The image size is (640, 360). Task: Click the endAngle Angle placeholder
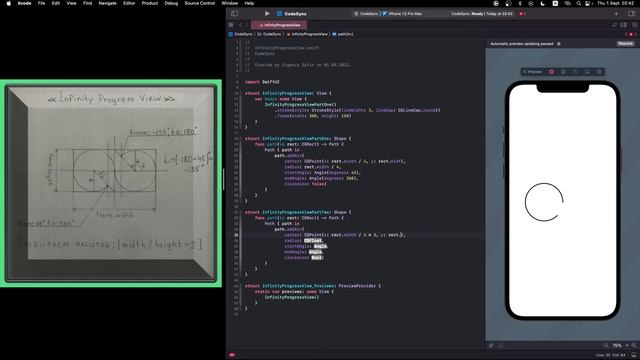316,252
